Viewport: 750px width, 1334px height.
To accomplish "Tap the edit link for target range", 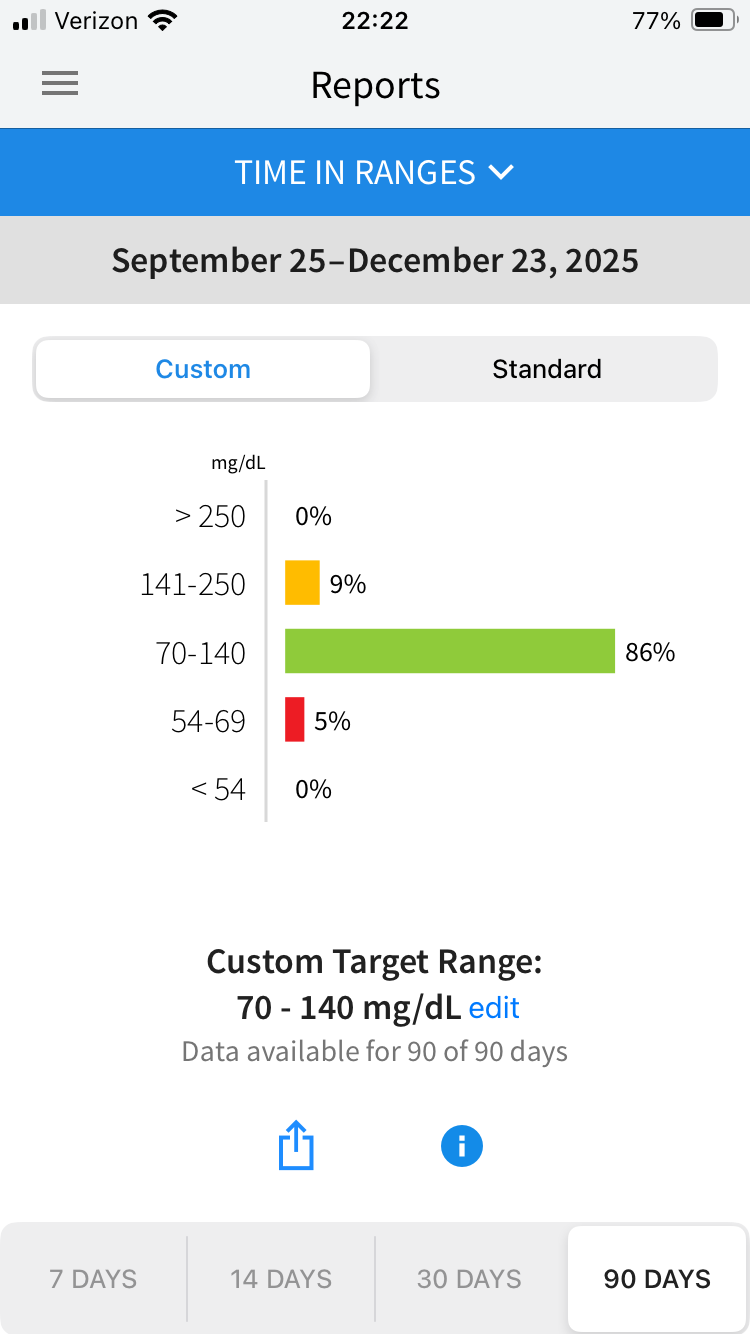I will point(494,1007).
